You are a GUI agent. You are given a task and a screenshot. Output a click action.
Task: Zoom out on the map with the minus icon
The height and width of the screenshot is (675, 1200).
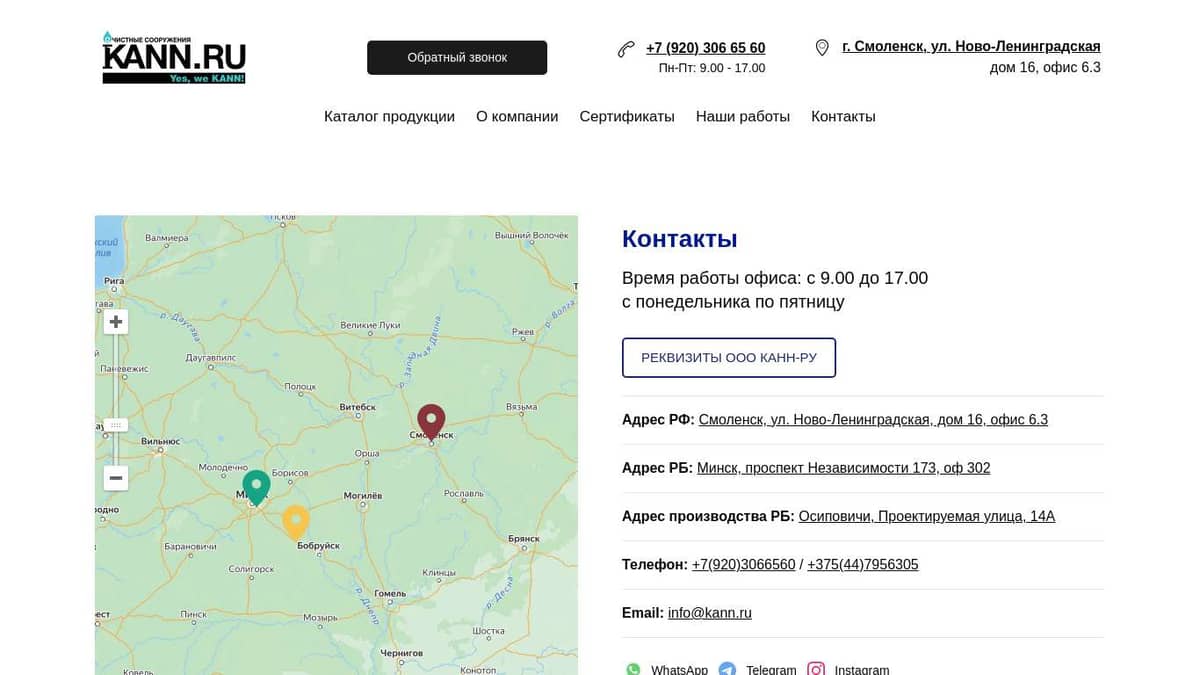(x=115, y=478)
